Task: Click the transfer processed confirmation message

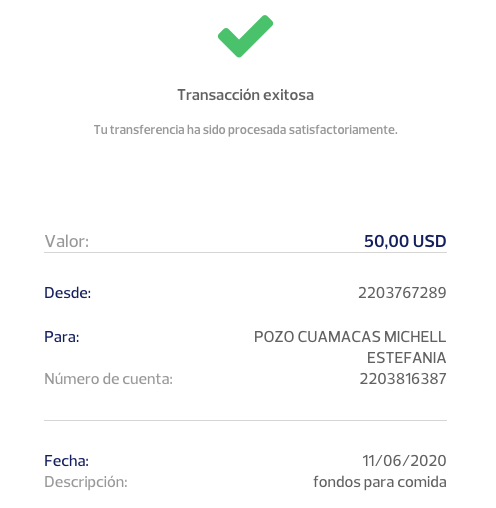Action: (x=245, y=130)
